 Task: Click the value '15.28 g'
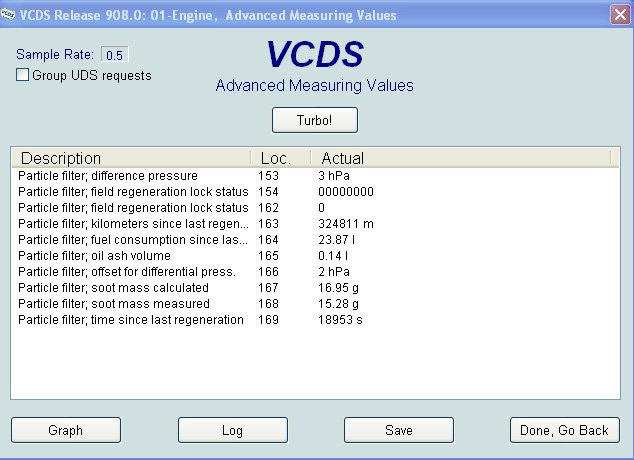click(x=338, y=304)
